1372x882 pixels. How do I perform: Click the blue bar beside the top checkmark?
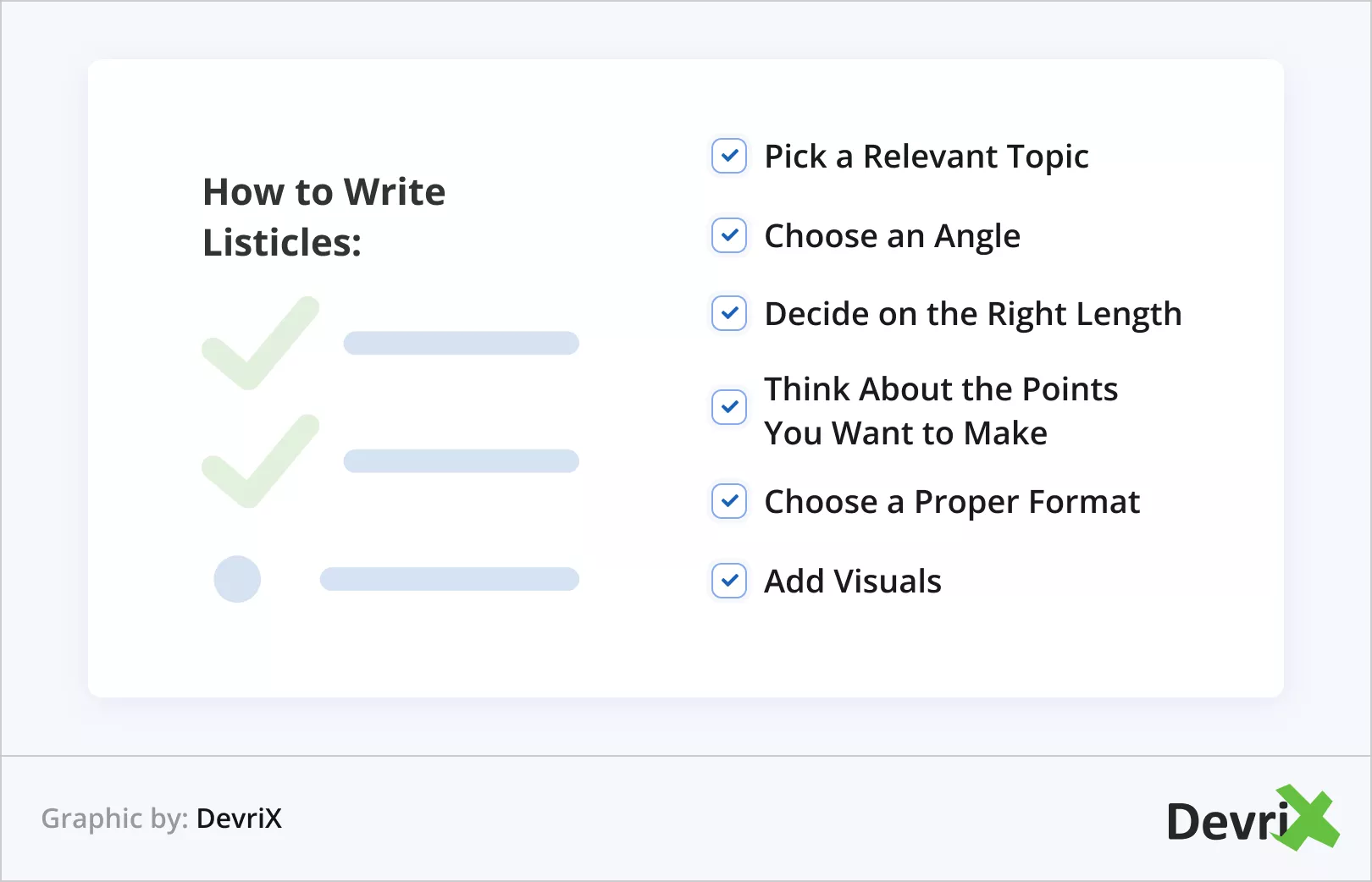click(x=461, y=343)
